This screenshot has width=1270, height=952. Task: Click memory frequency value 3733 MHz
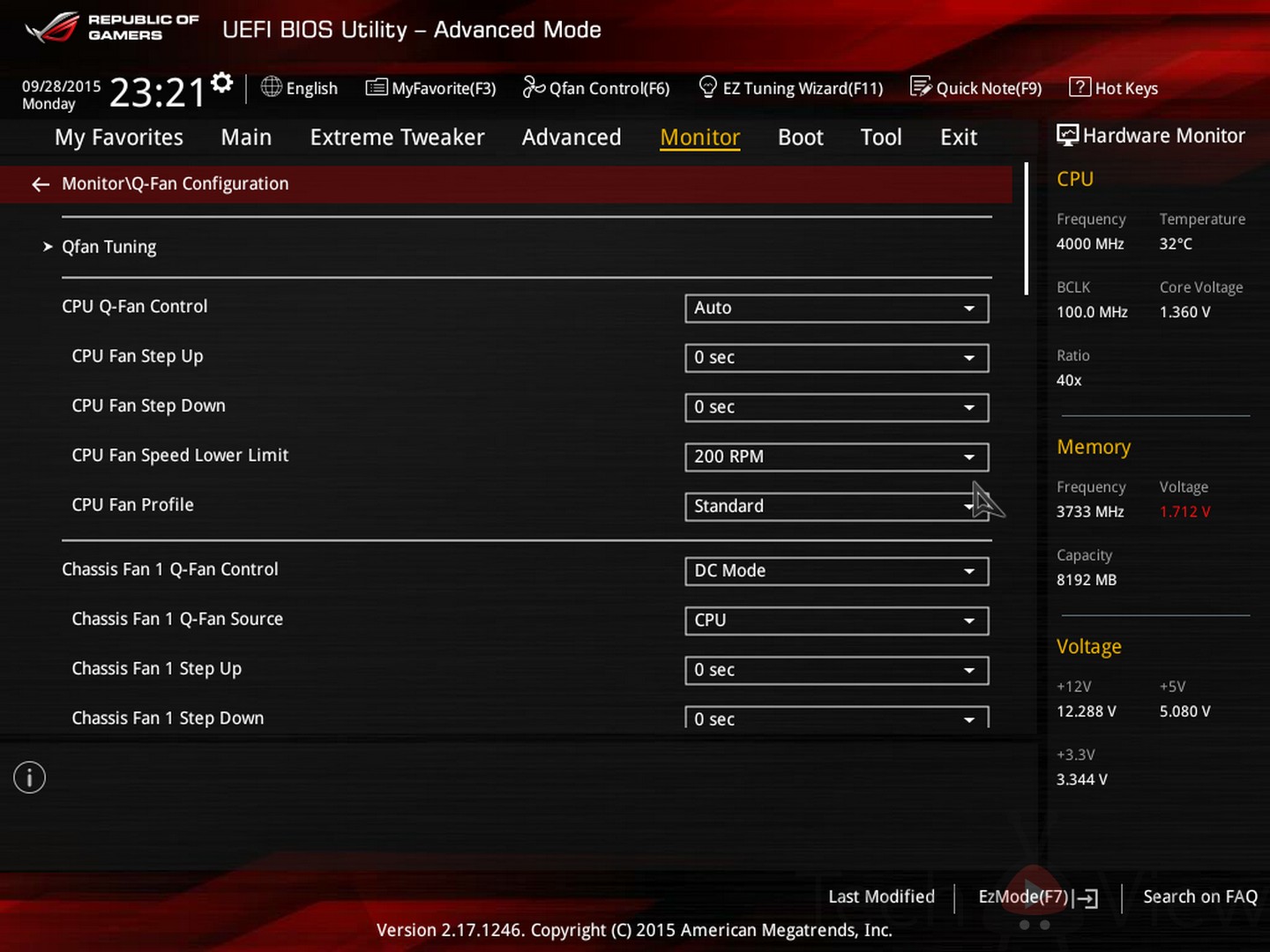[x=1090, y=511]
